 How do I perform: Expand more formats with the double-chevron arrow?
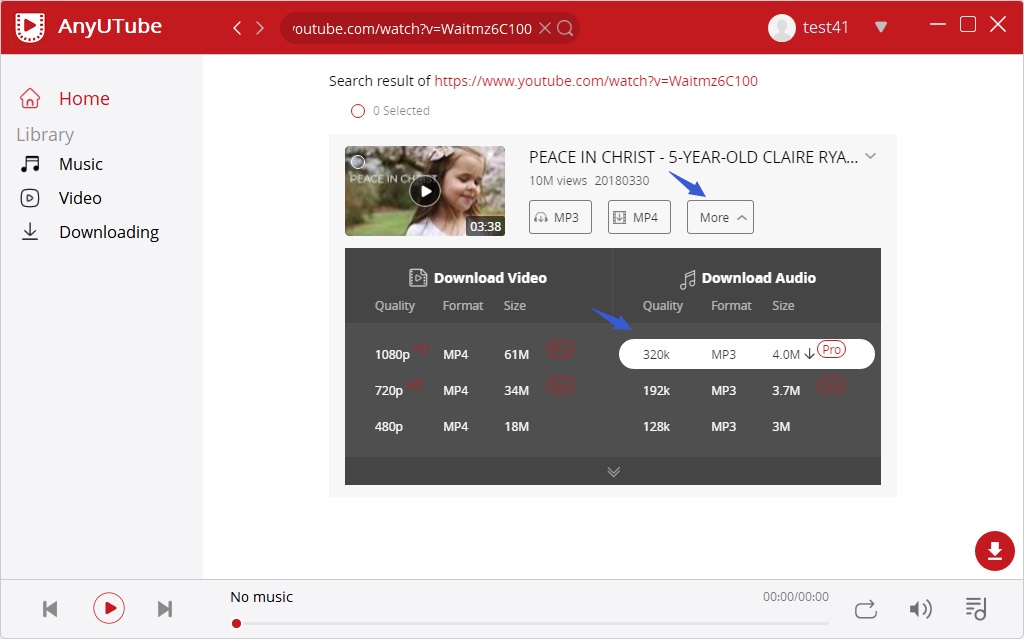[613, 470]
